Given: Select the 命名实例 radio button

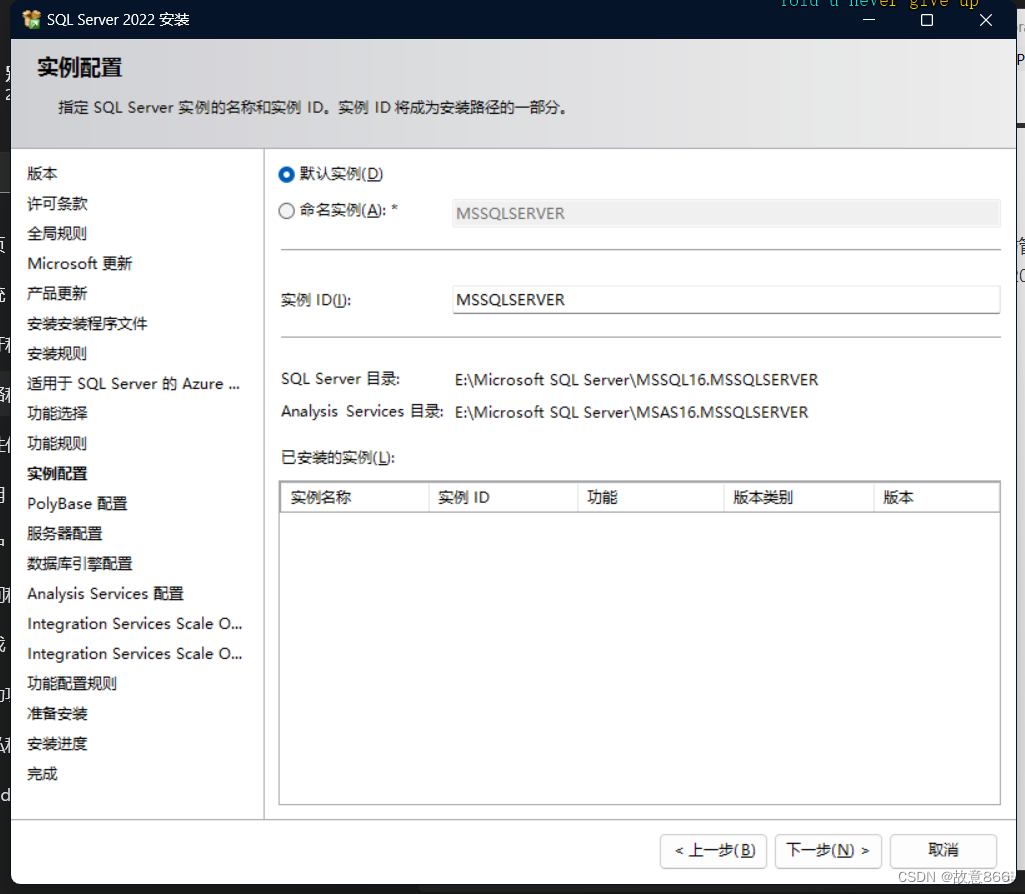Looking at the screenshot, I should pos(287,212).
